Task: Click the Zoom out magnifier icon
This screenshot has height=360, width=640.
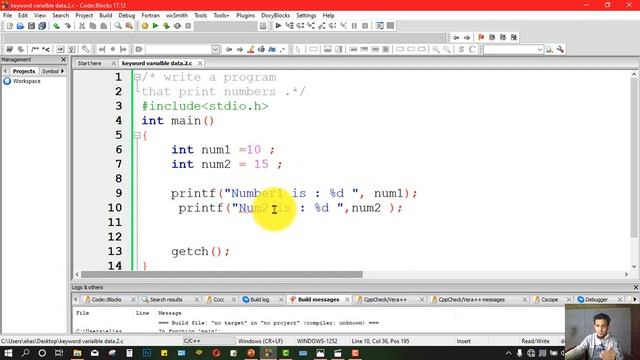Action: 447,49
